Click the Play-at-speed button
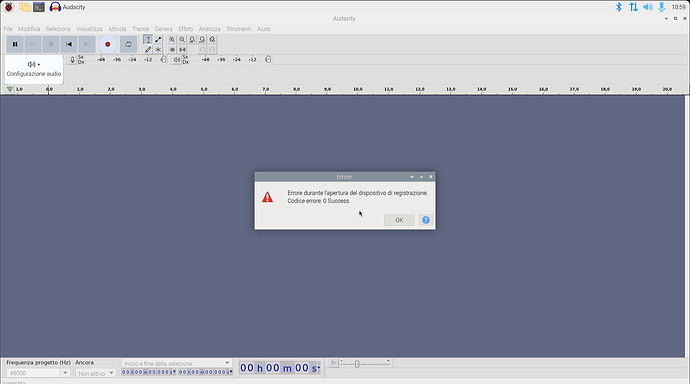 click(x=334, y=363)
